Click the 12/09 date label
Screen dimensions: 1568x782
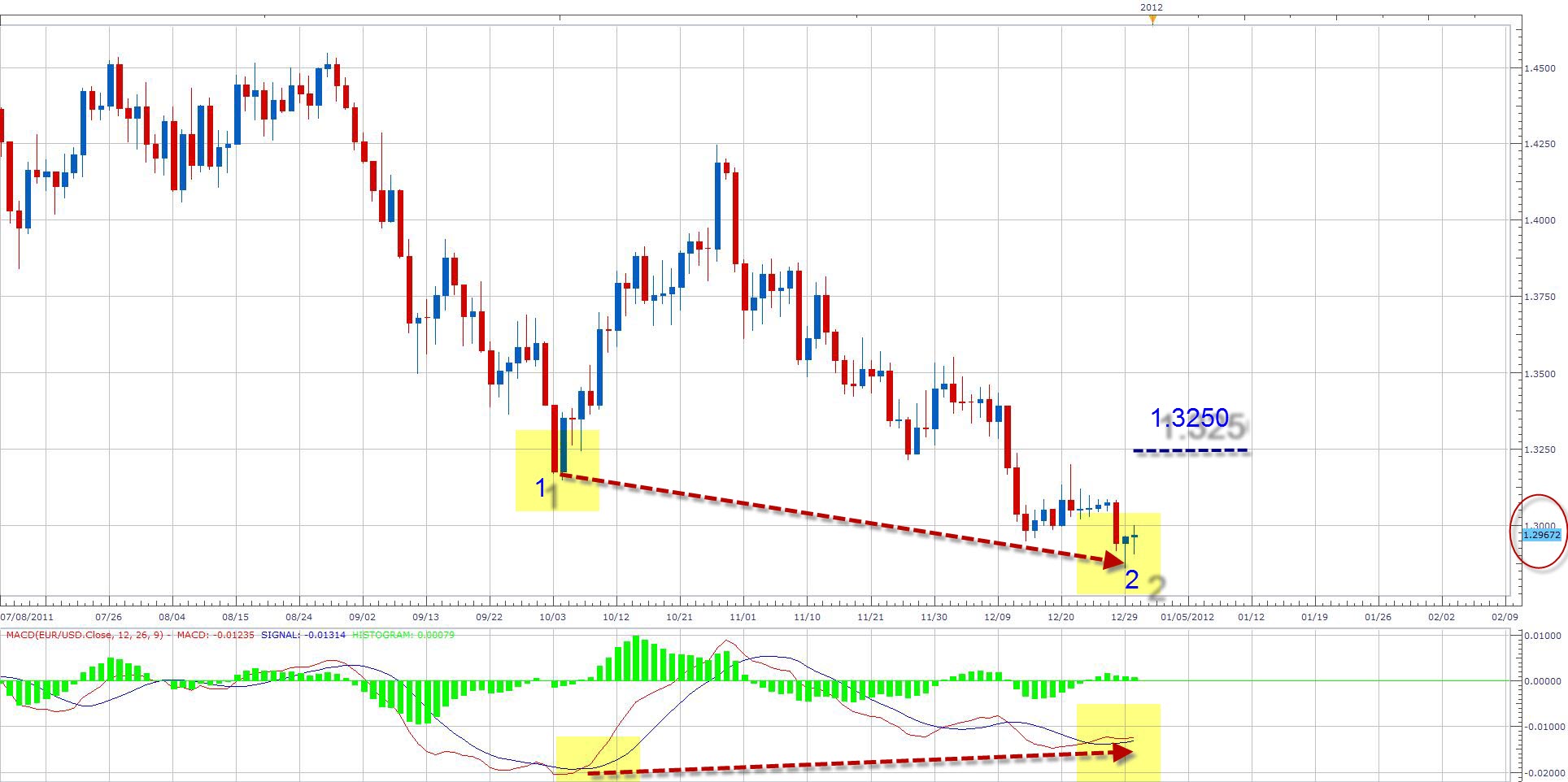tap(998, 617)
